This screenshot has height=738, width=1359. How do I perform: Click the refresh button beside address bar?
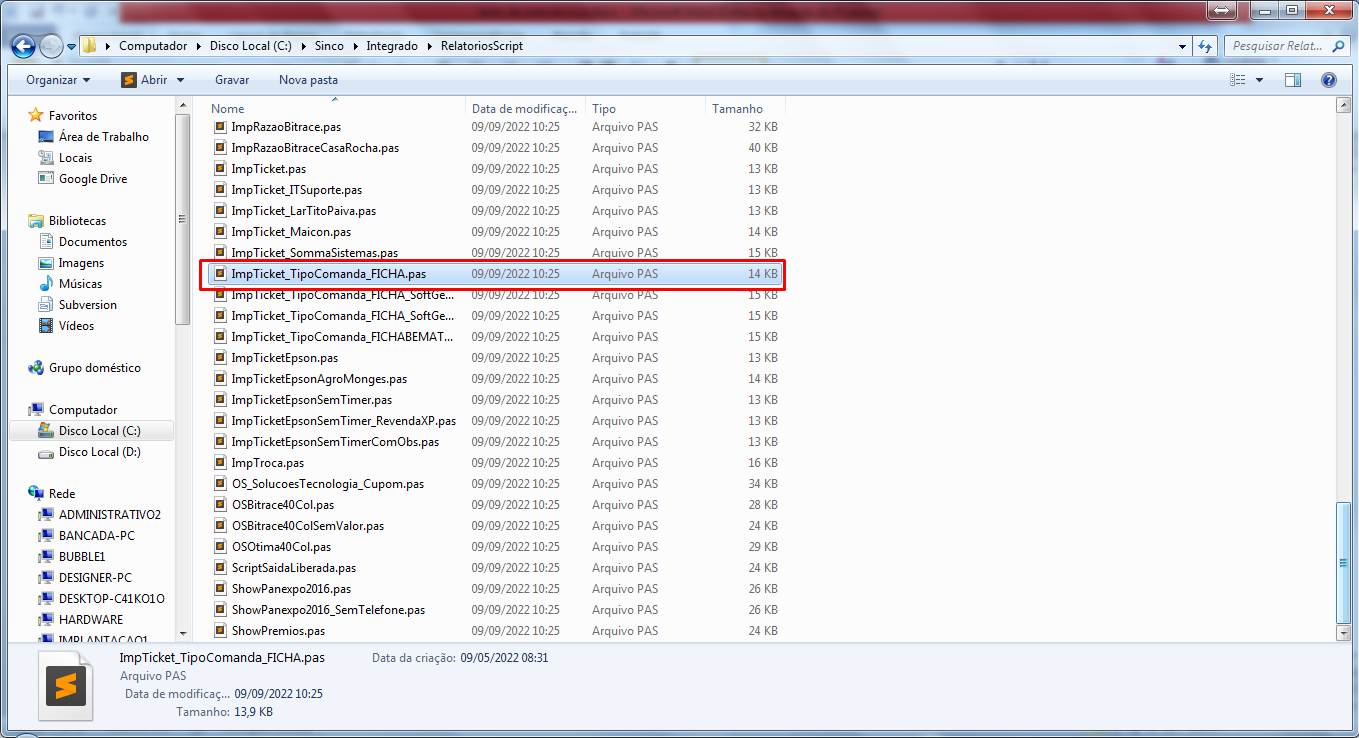click(1205, 46)
